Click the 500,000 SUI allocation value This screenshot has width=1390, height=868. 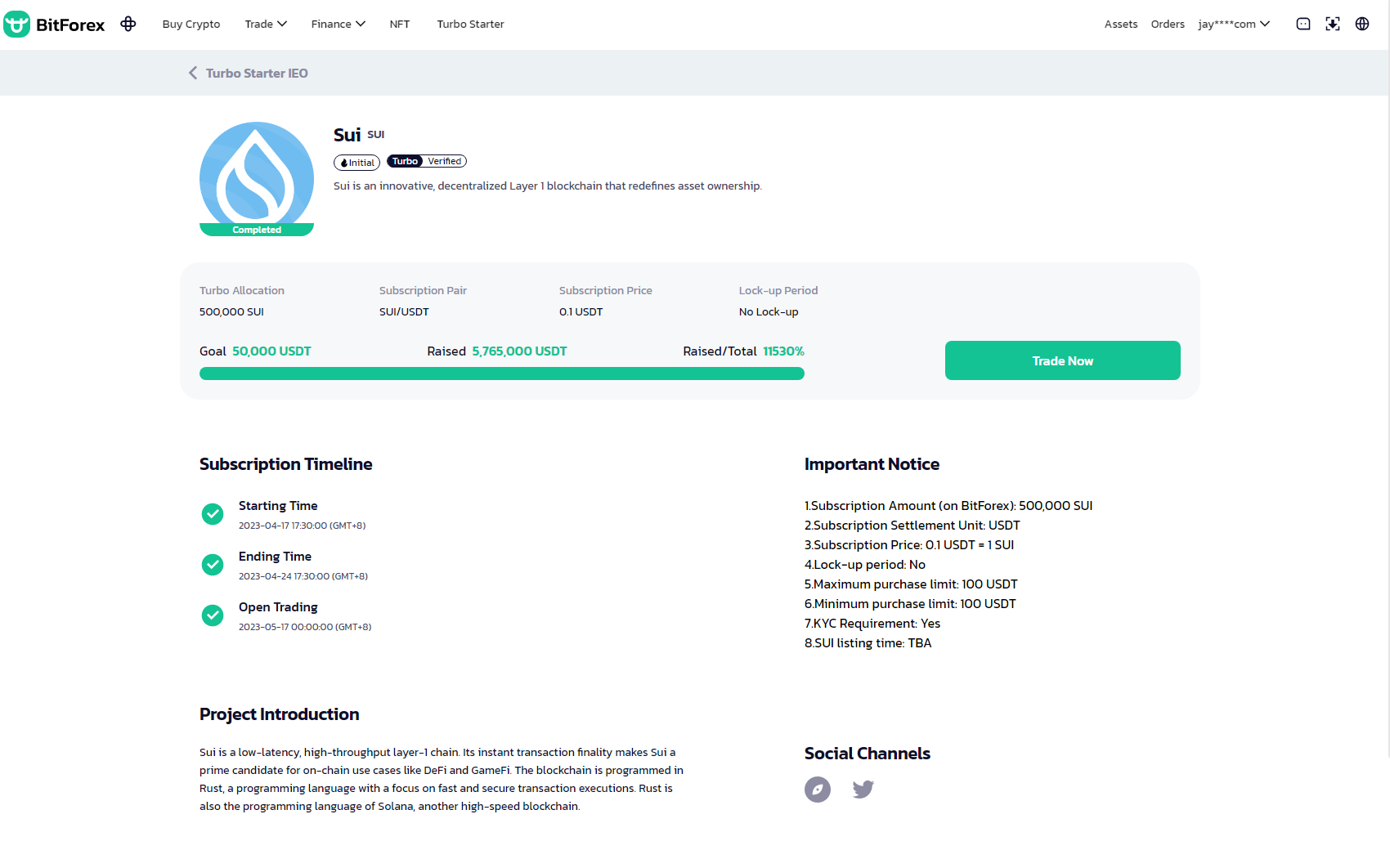[x=231, y=312]
